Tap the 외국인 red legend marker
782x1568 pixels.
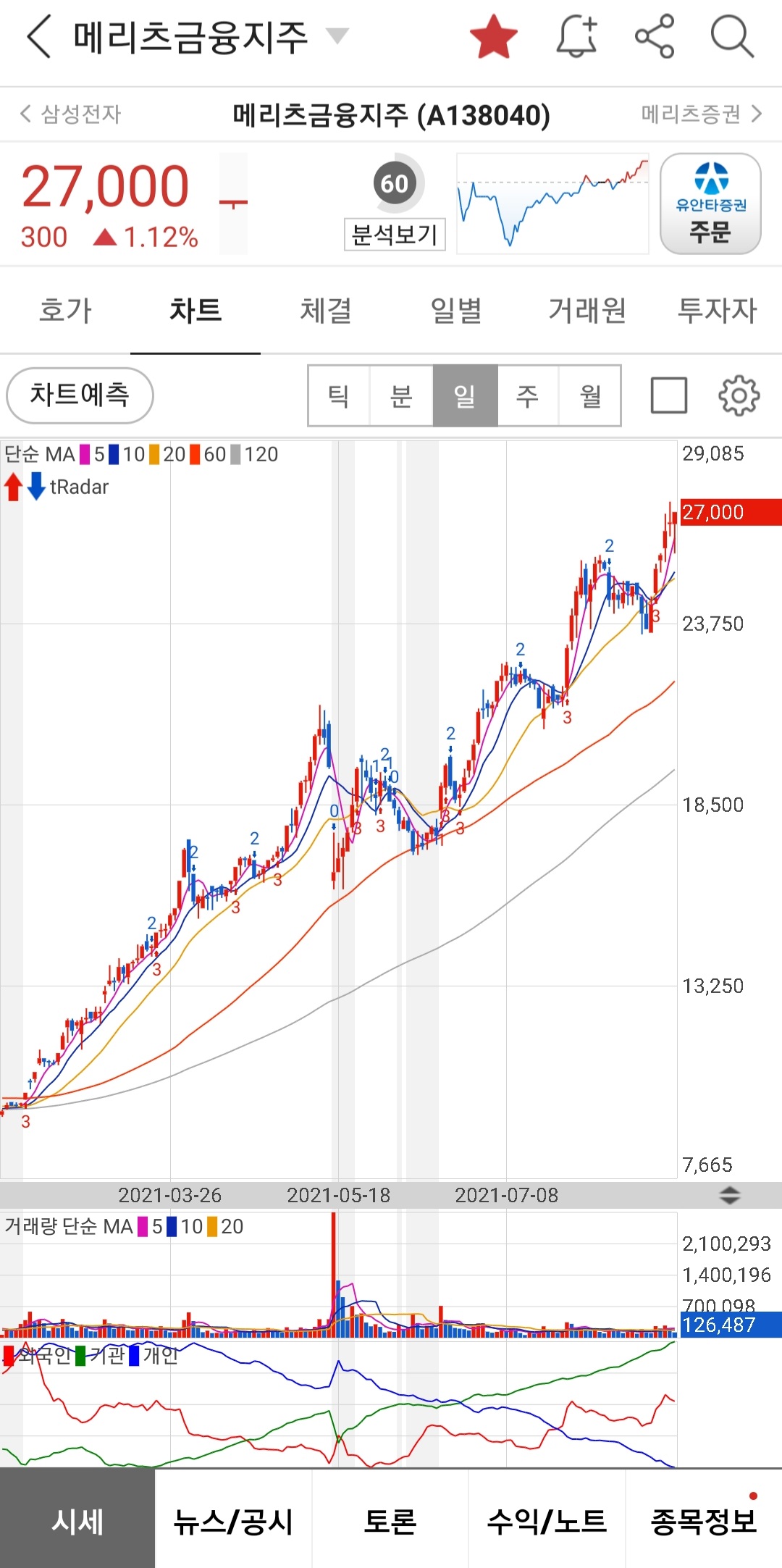tap(9, 1355)
